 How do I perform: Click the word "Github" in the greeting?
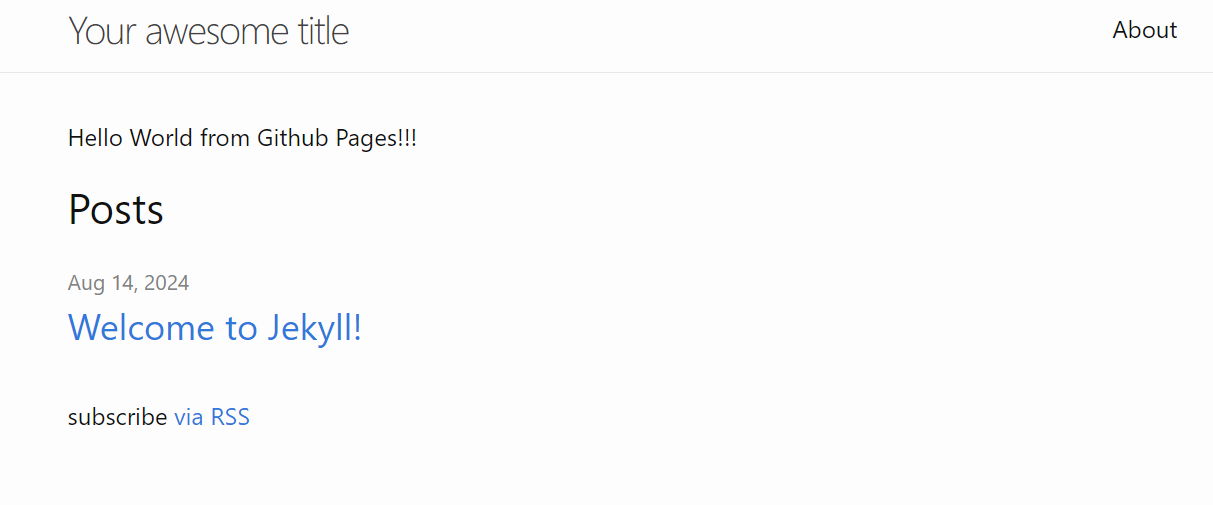[293, 138]
